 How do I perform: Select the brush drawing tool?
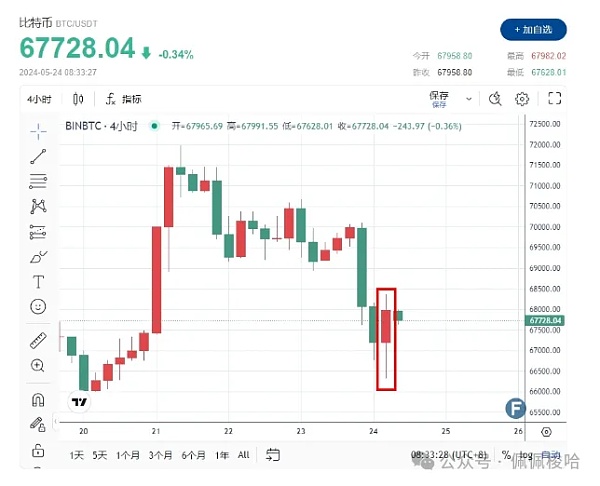coord(38,257)
